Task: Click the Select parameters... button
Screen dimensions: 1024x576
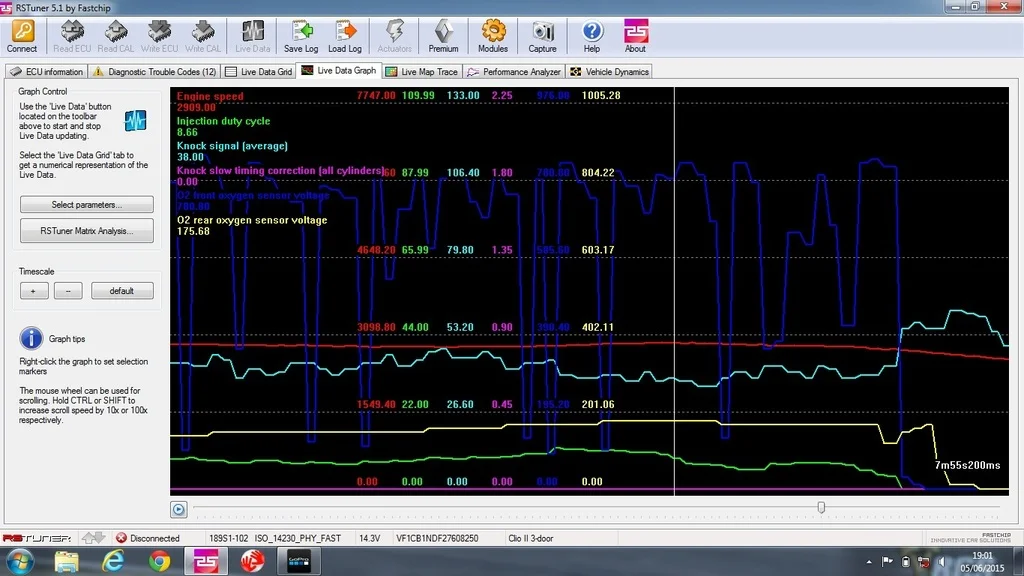Action: pyautogui.click(x=87, y=204)
